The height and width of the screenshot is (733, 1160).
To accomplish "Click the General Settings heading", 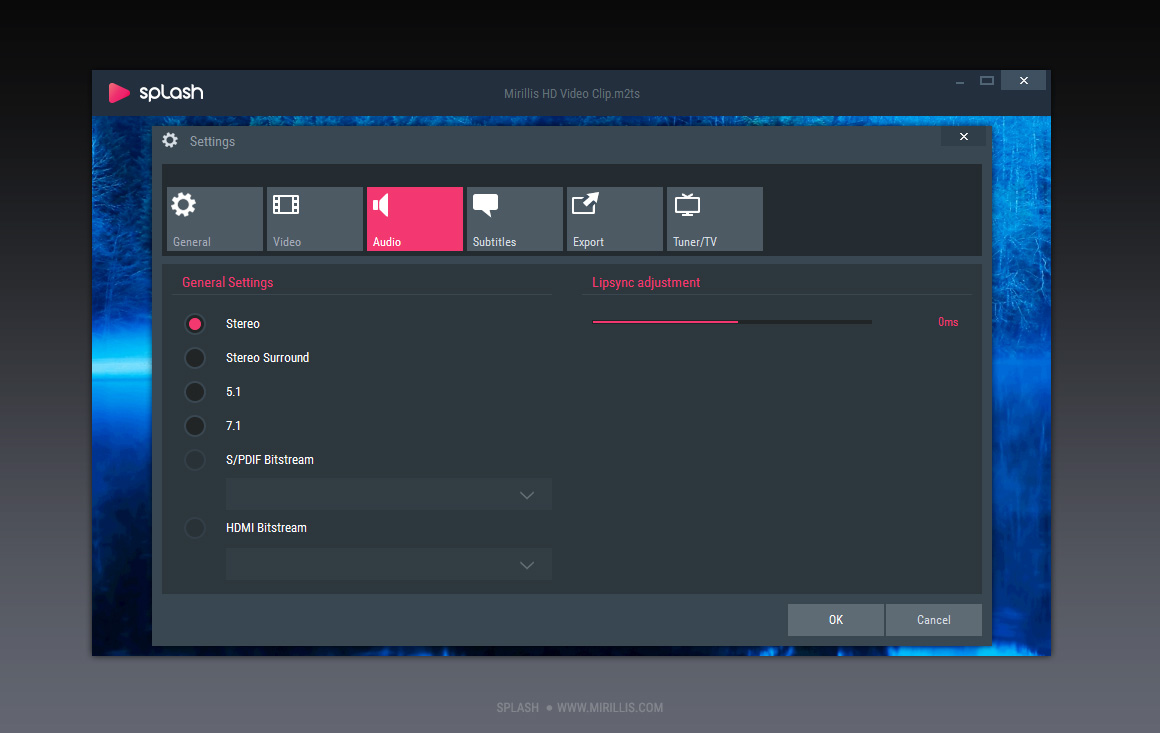I will (228, 283).
